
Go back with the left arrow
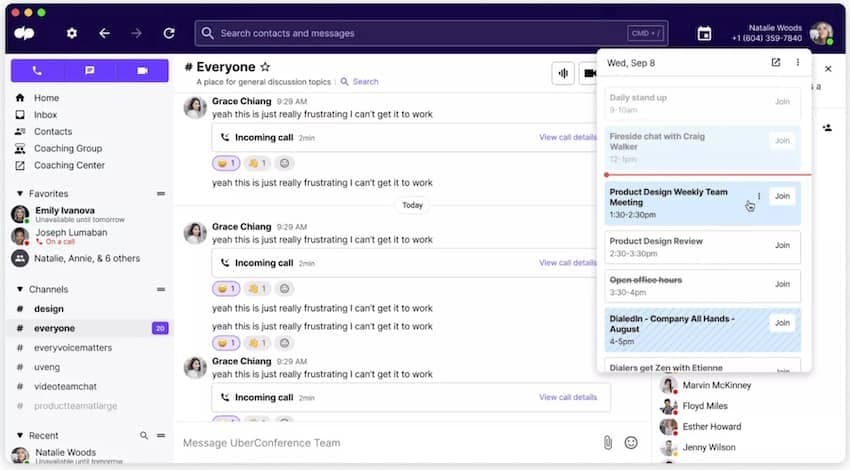105,34
